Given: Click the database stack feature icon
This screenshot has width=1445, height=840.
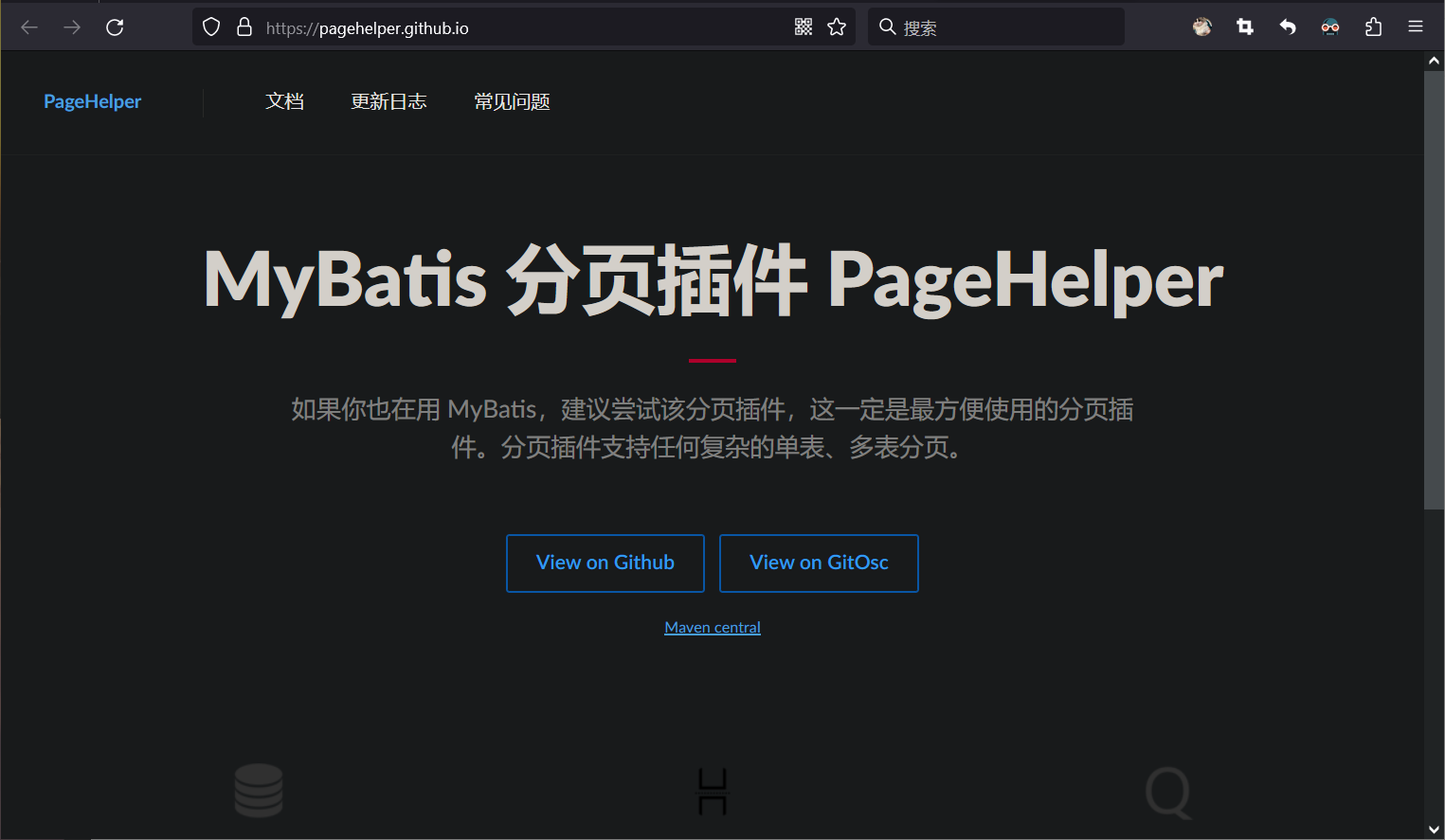Looking at the screenshot, I should (259, 791).
